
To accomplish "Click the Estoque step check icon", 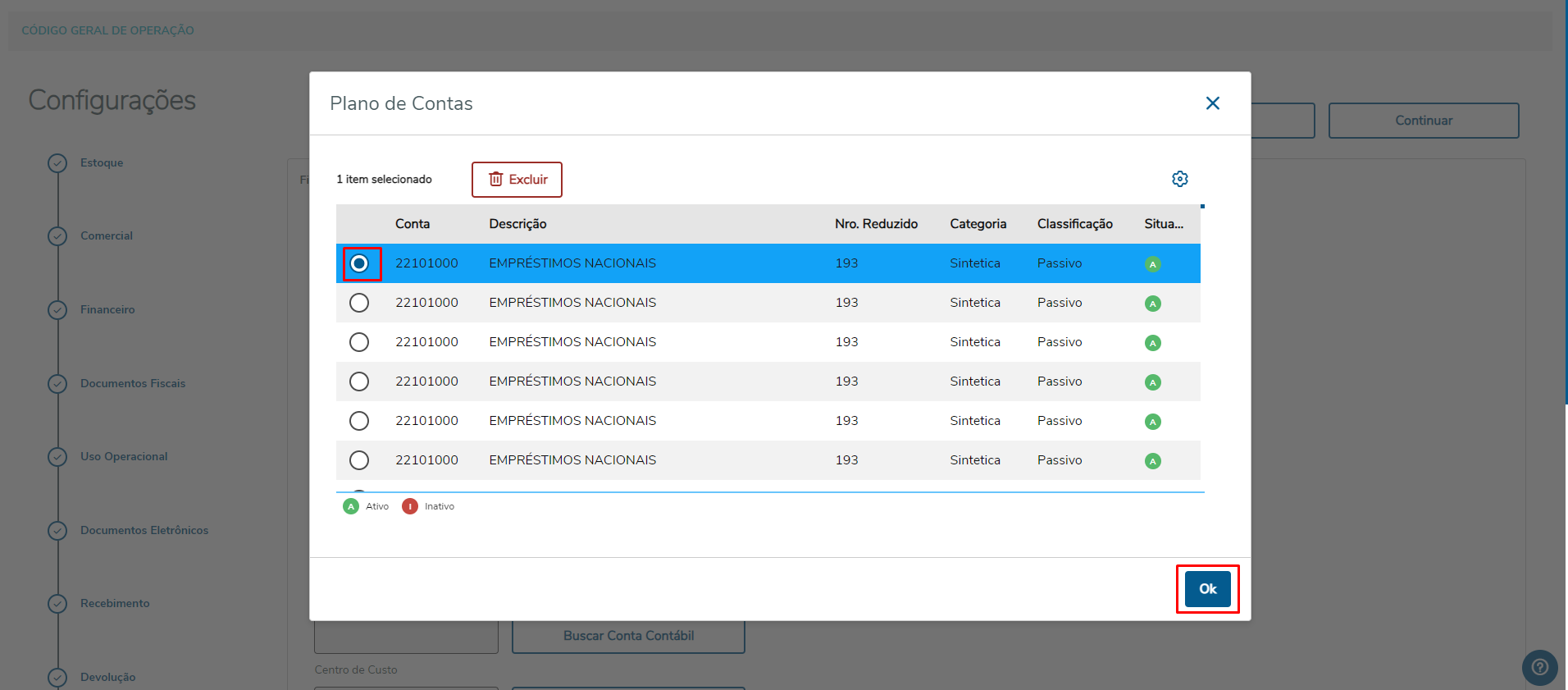I will 57,163.
